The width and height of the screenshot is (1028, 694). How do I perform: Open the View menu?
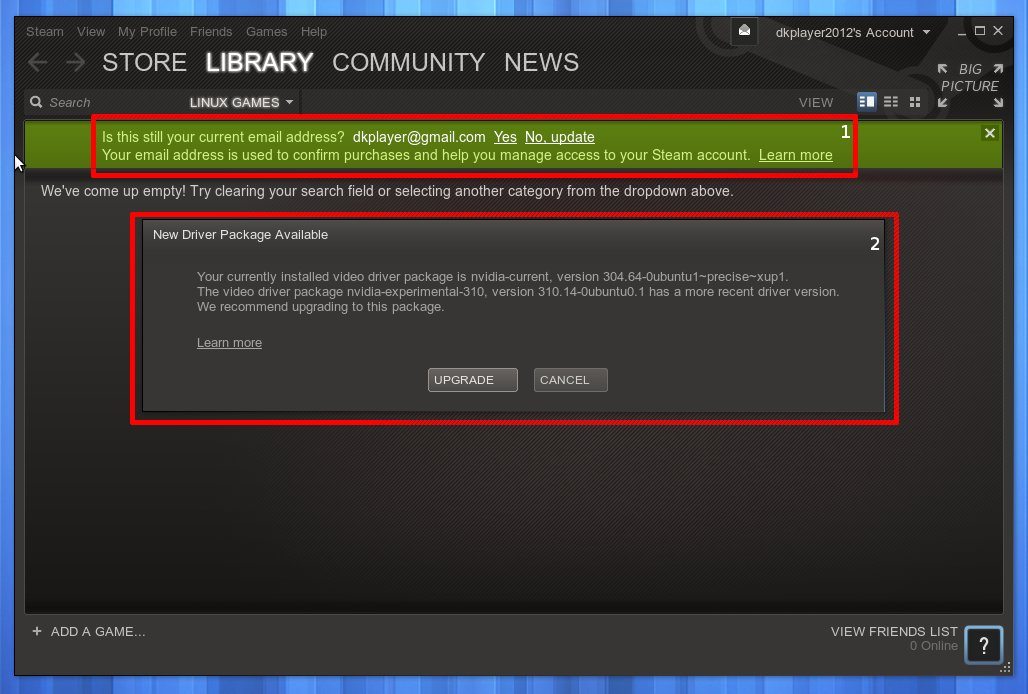pos(90,31)
